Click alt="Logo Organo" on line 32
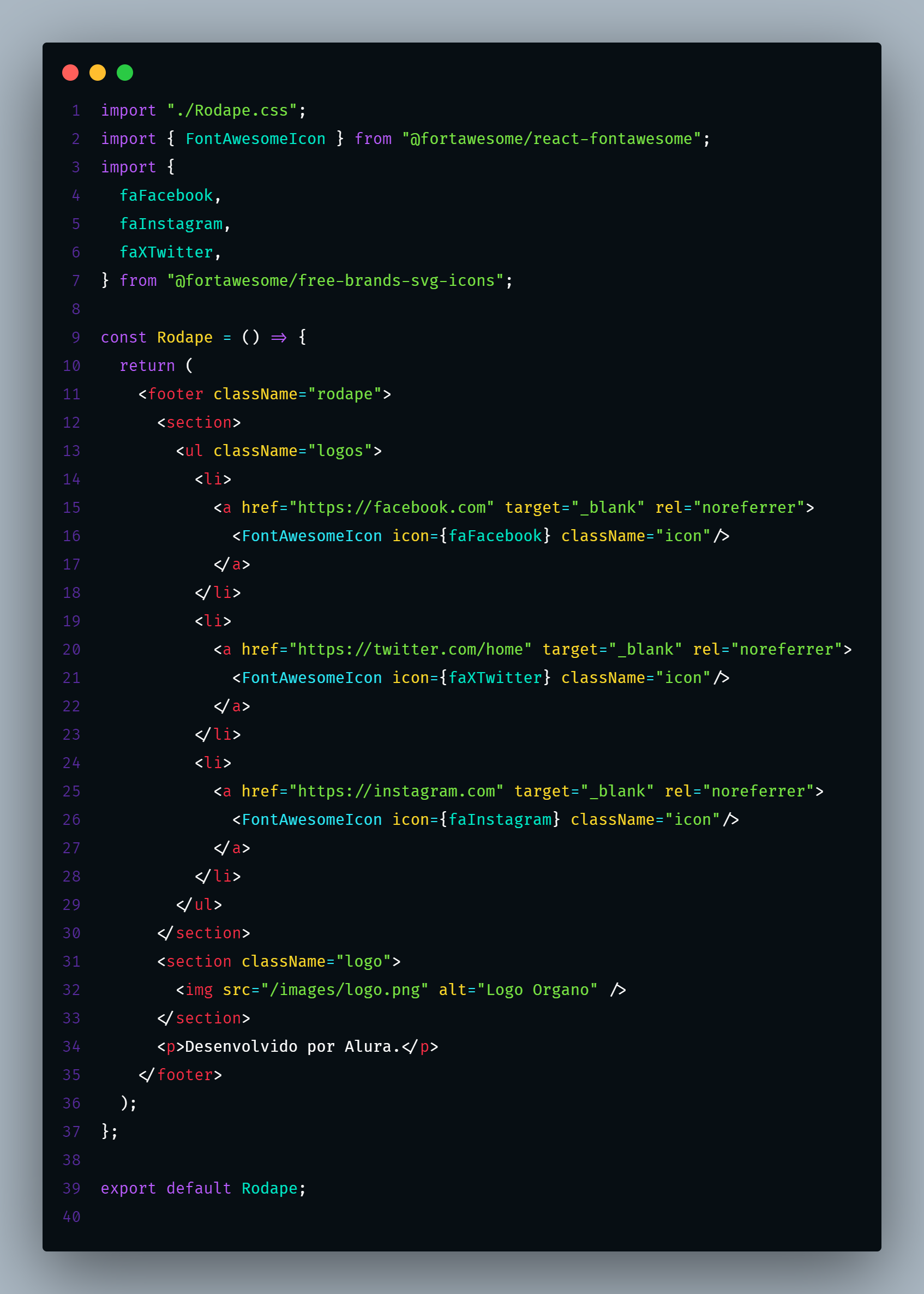This screenshot has height=1294, width=924. coord(518,990)
